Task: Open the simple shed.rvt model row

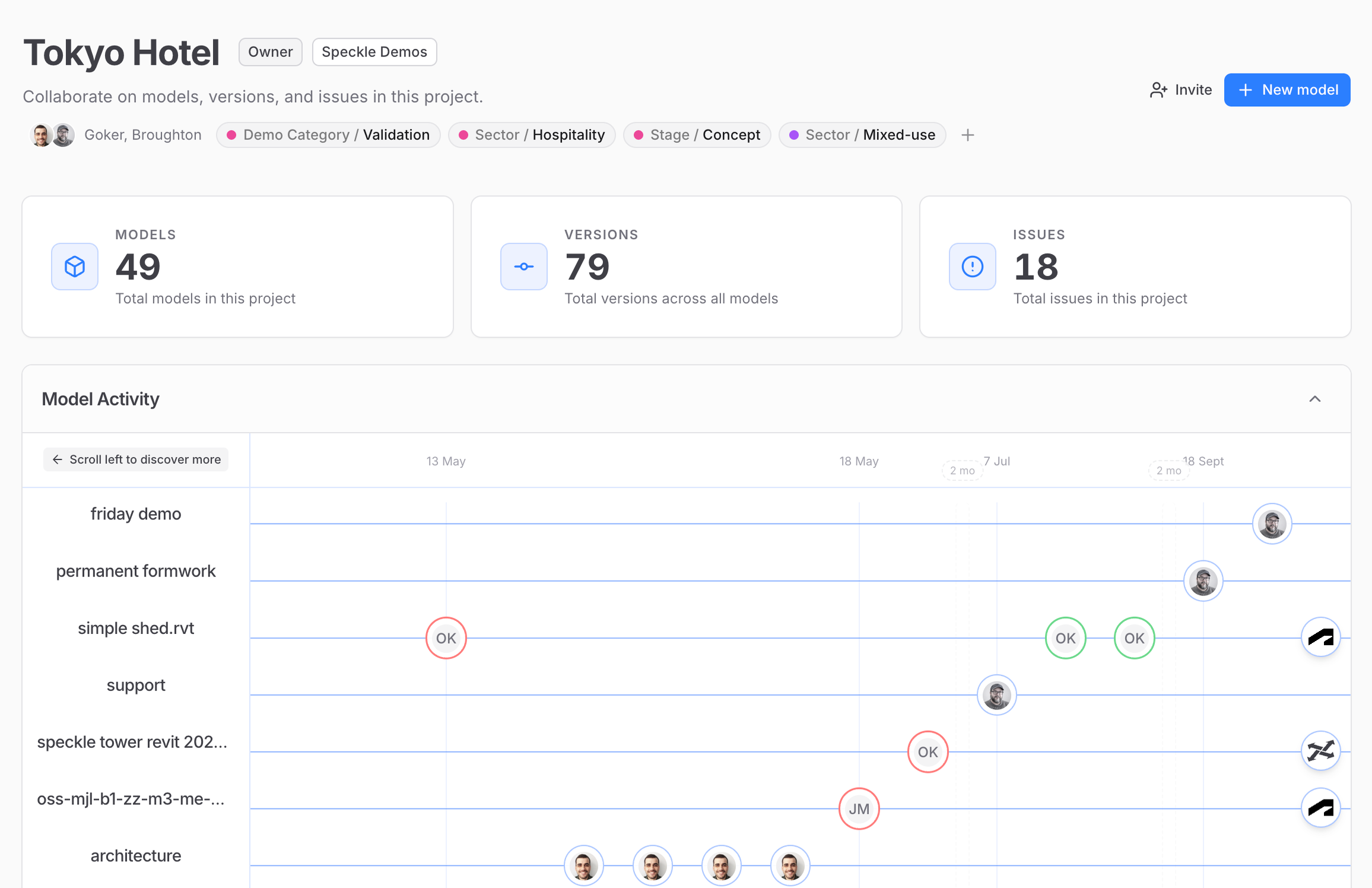Action: click(136, 628)
